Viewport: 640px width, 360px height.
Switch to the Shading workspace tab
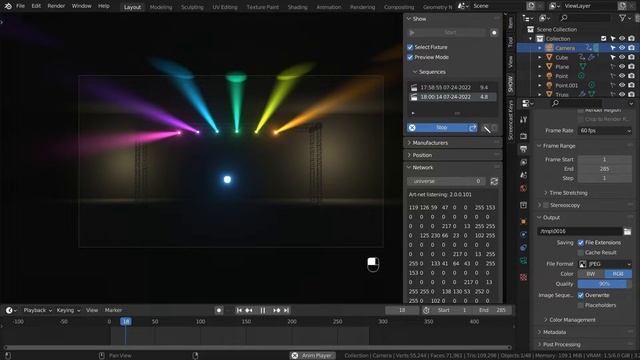click(x=298, y=7)
